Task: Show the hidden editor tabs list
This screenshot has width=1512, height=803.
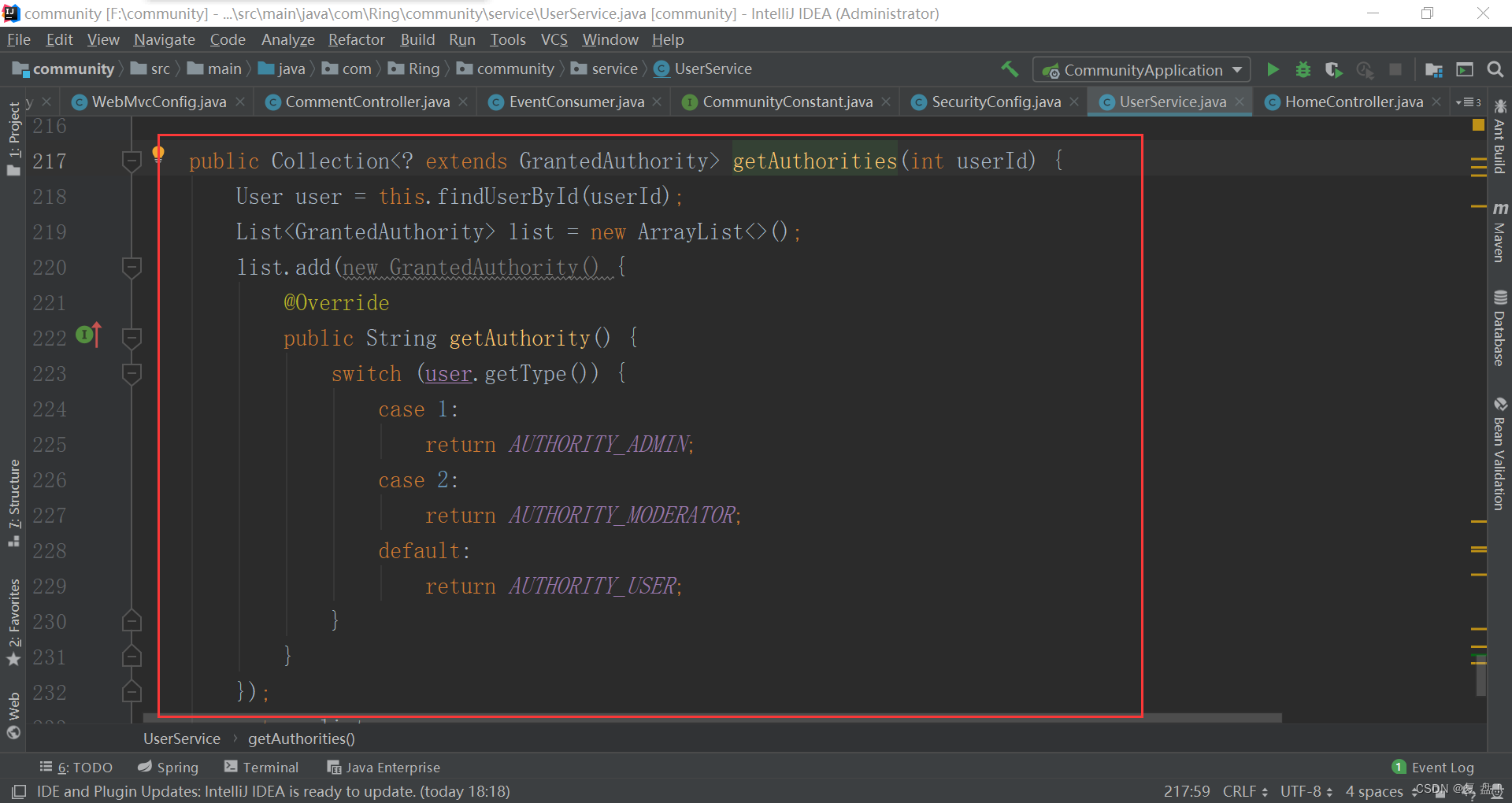Action: (1468, 102)
